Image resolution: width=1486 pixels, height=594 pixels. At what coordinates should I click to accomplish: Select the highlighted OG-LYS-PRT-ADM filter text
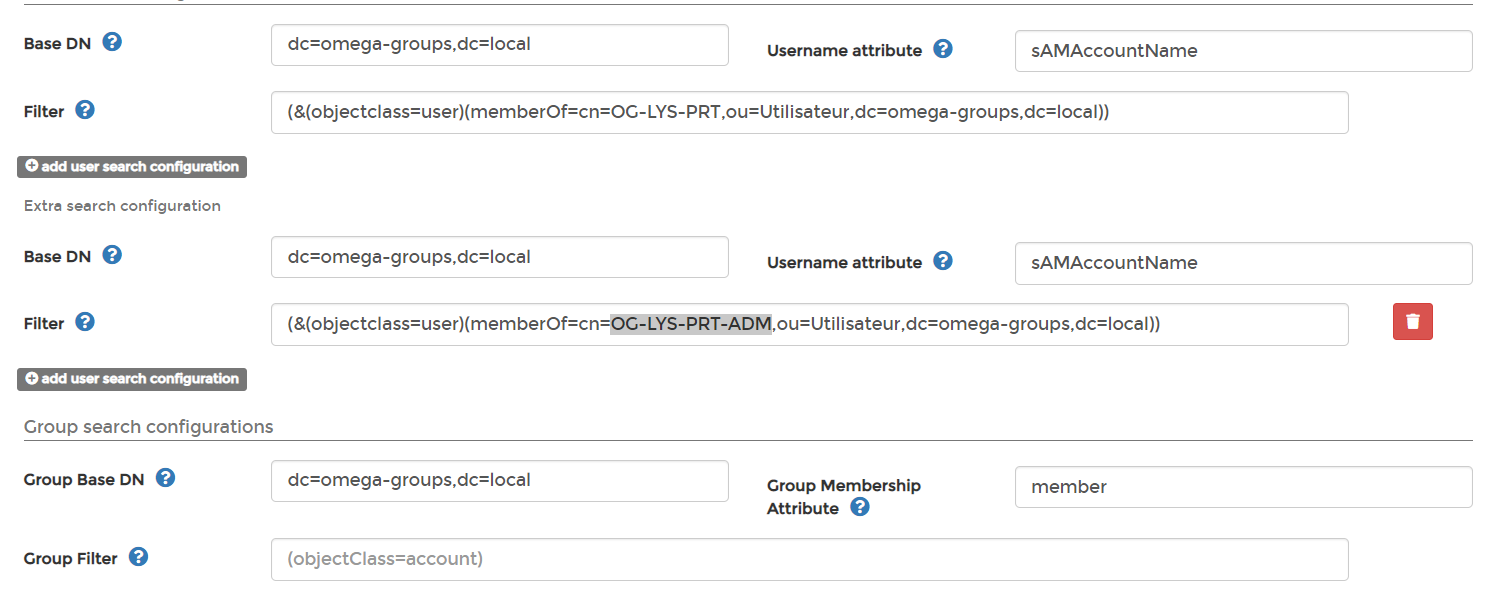tap(690, 323)
